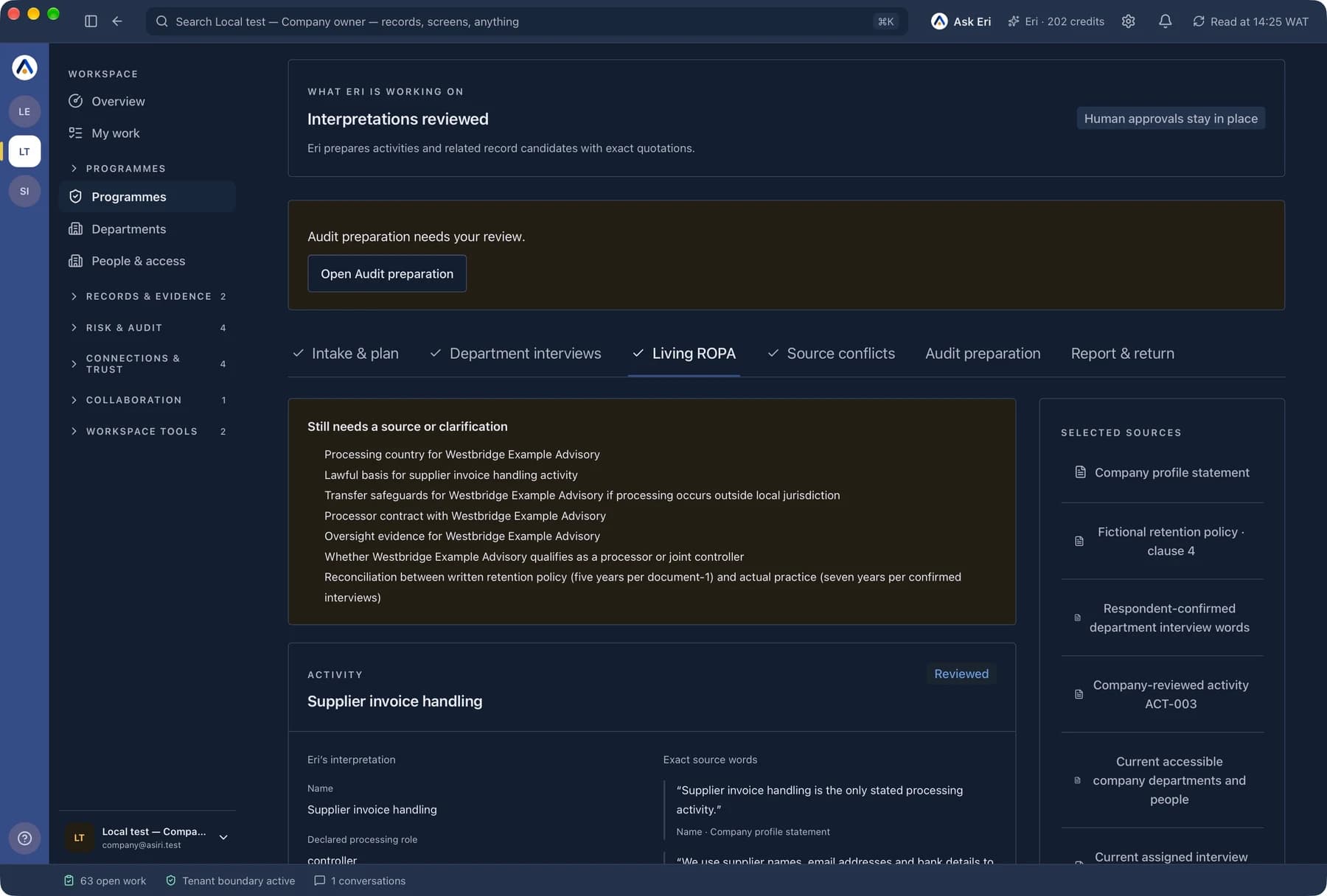Switch to Report & return tab

(x=1122, y=354)
